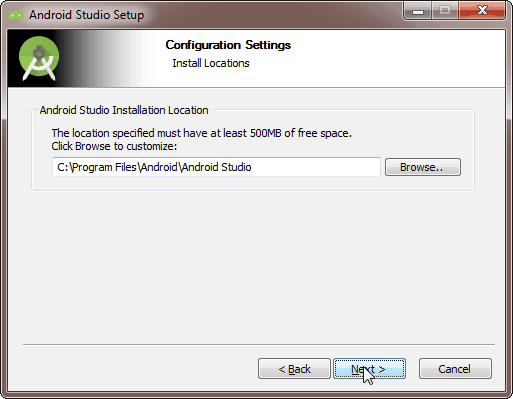
Task: Go back with the Back button
Action: 294,369
